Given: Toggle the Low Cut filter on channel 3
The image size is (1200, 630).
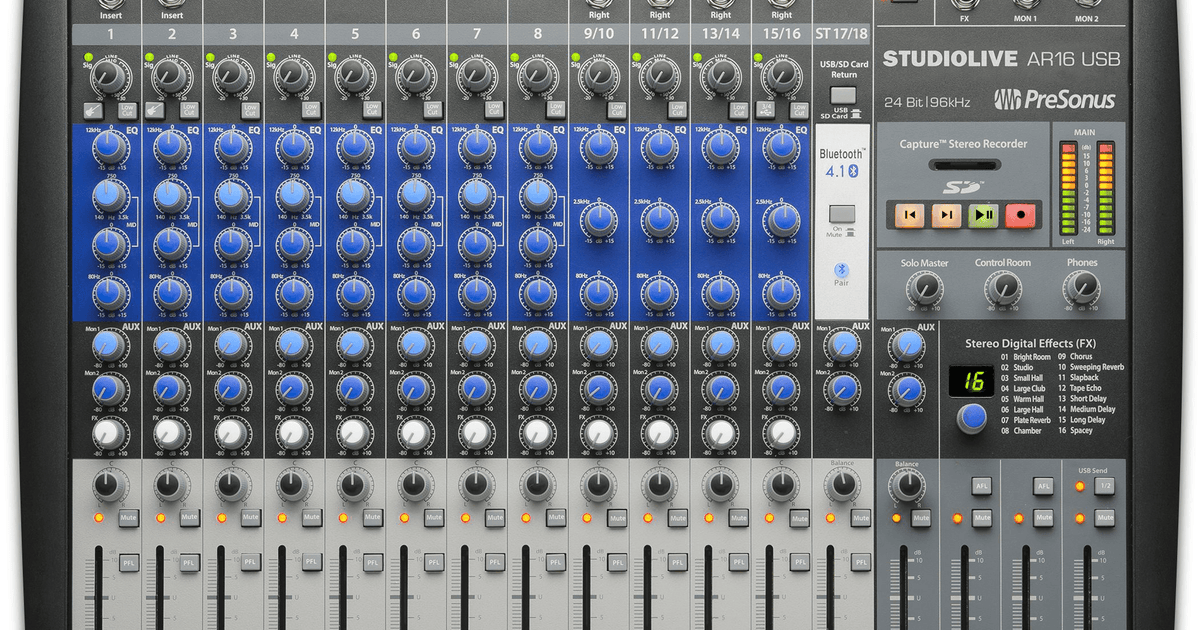Looking at the screenshot, I should tap(250, 110).
